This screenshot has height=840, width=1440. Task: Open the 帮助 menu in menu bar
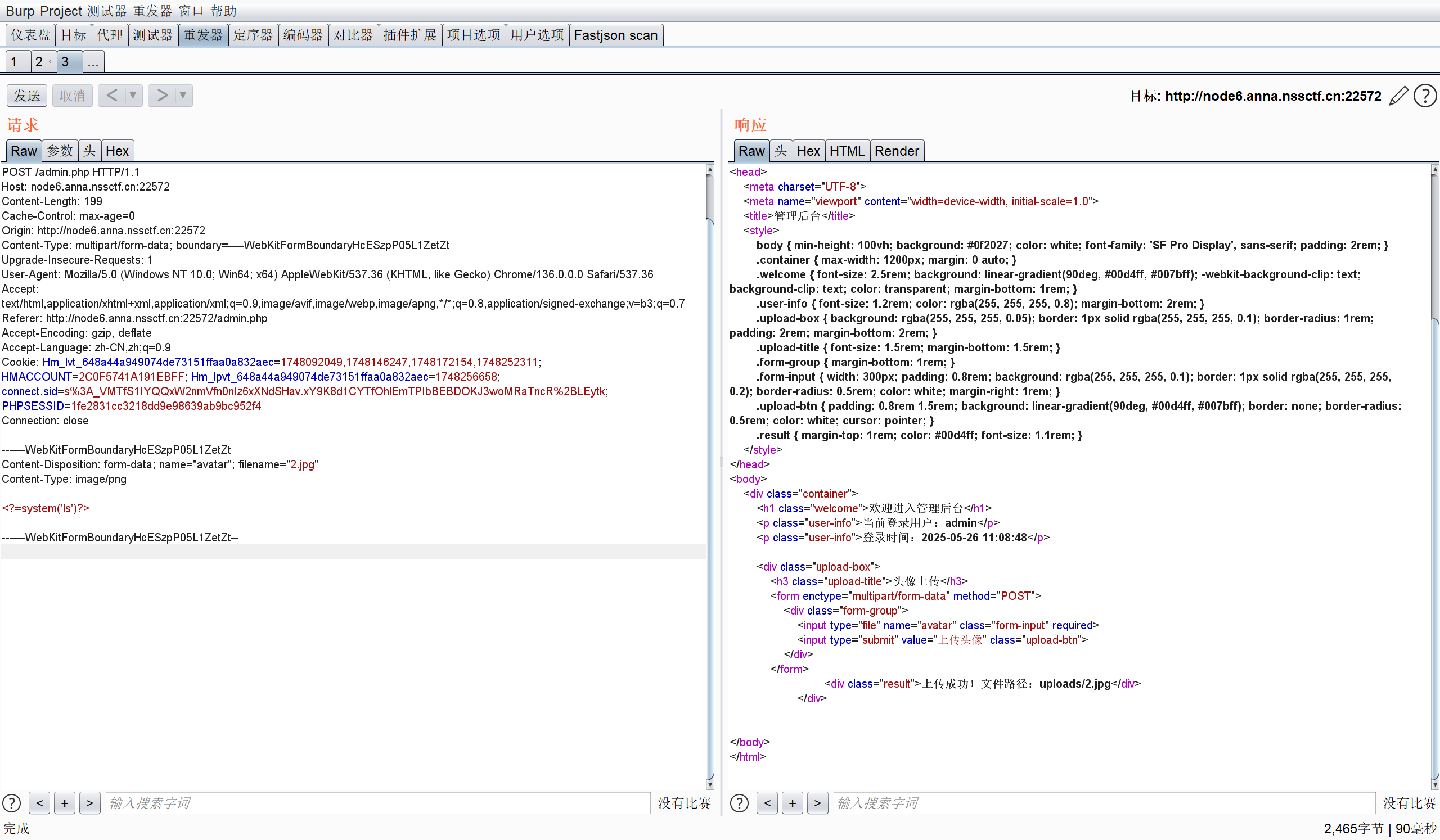coord(223,11)
